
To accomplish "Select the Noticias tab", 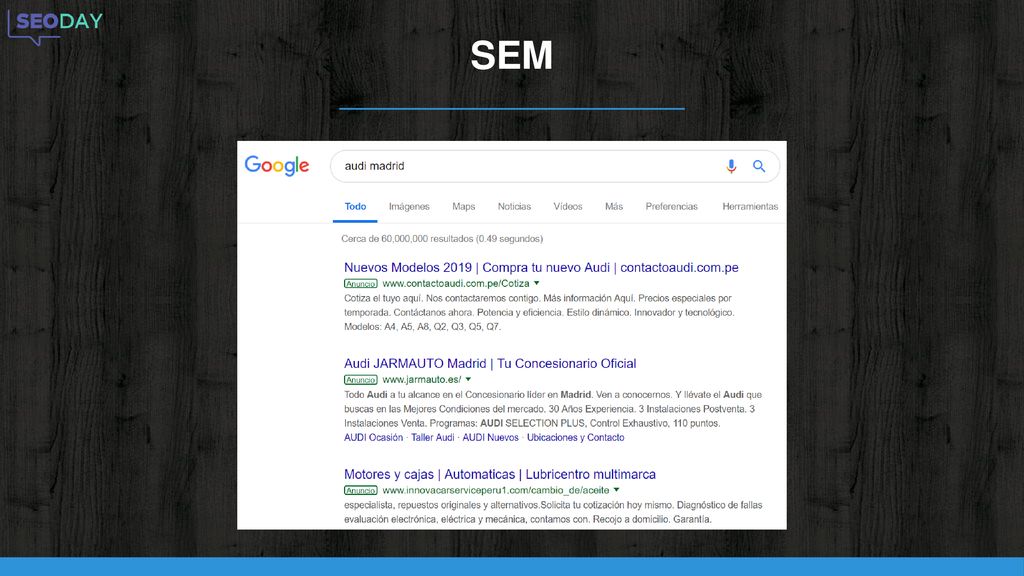I will click(x=515, y=206).
